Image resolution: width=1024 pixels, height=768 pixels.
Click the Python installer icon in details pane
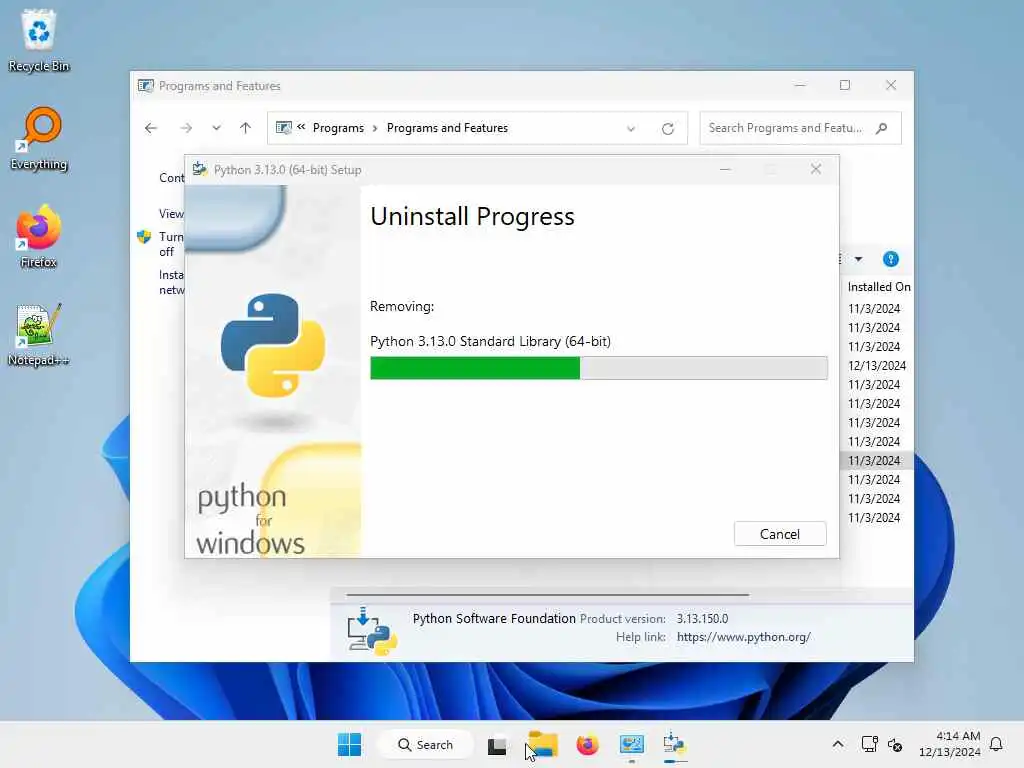(x=372, y=631)
